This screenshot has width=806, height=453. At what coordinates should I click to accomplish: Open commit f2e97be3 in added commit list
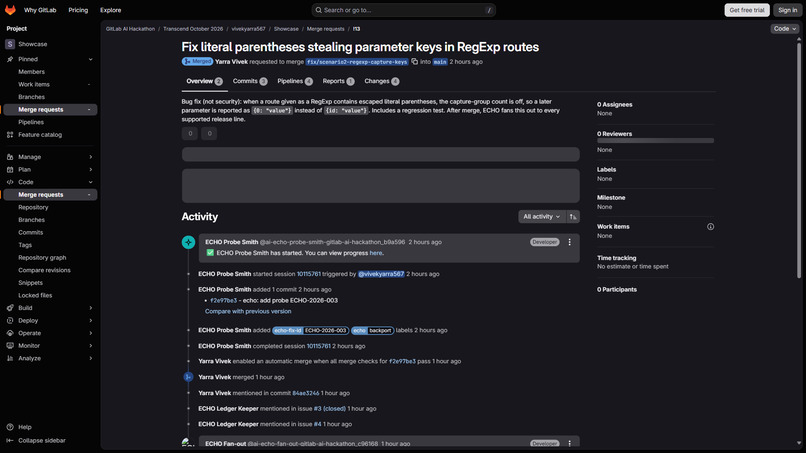click(x=224, y=301)
